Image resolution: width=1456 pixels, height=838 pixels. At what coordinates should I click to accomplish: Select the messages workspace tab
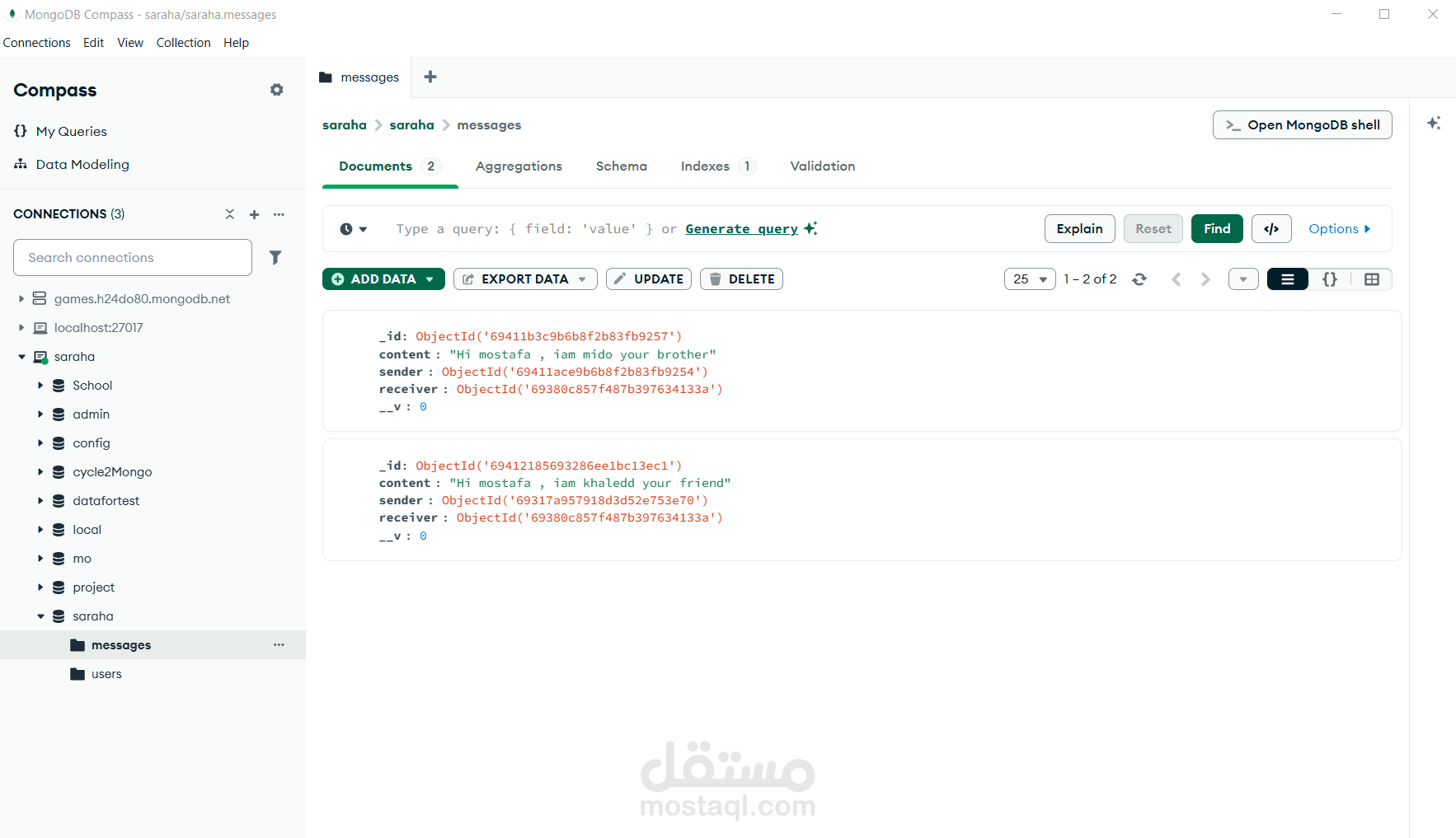point(359,77)
